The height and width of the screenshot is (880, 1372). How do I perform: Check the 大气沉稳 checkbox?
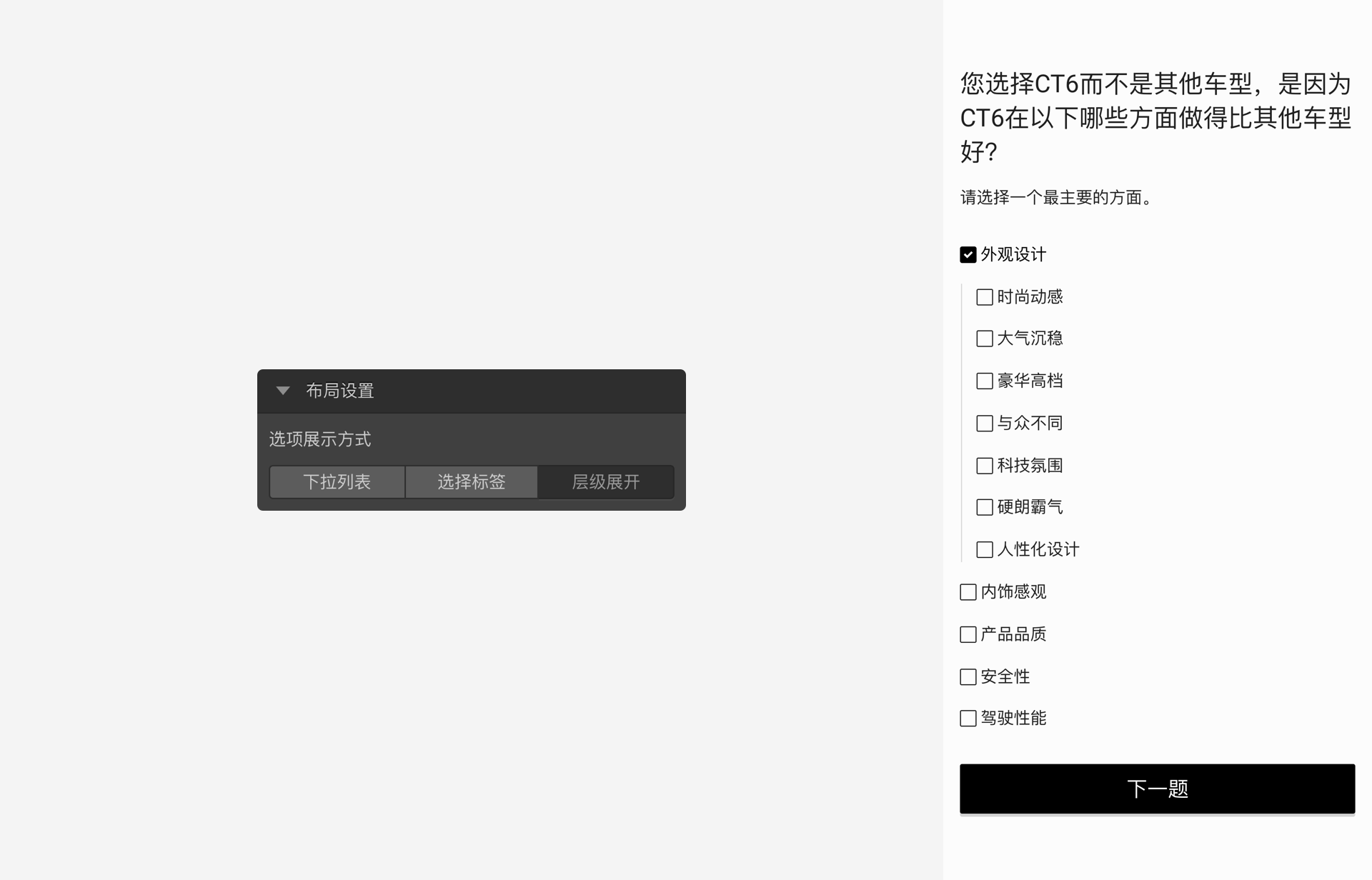tap(985, 339)
